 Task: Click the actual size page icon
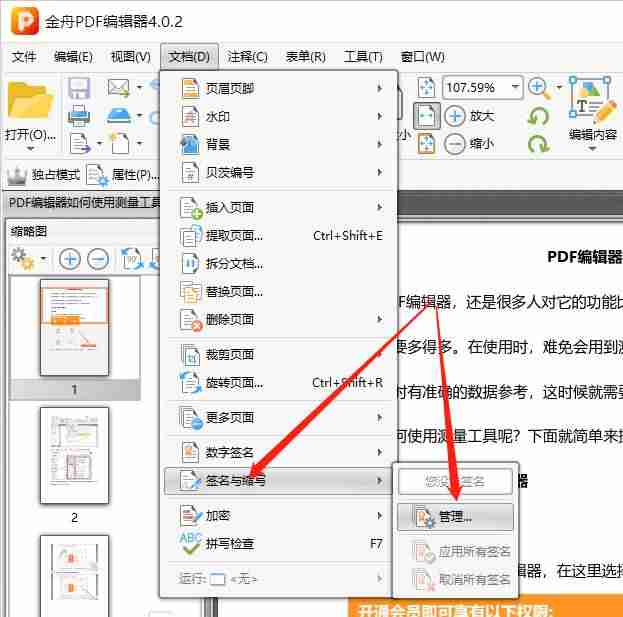(426, 87)
